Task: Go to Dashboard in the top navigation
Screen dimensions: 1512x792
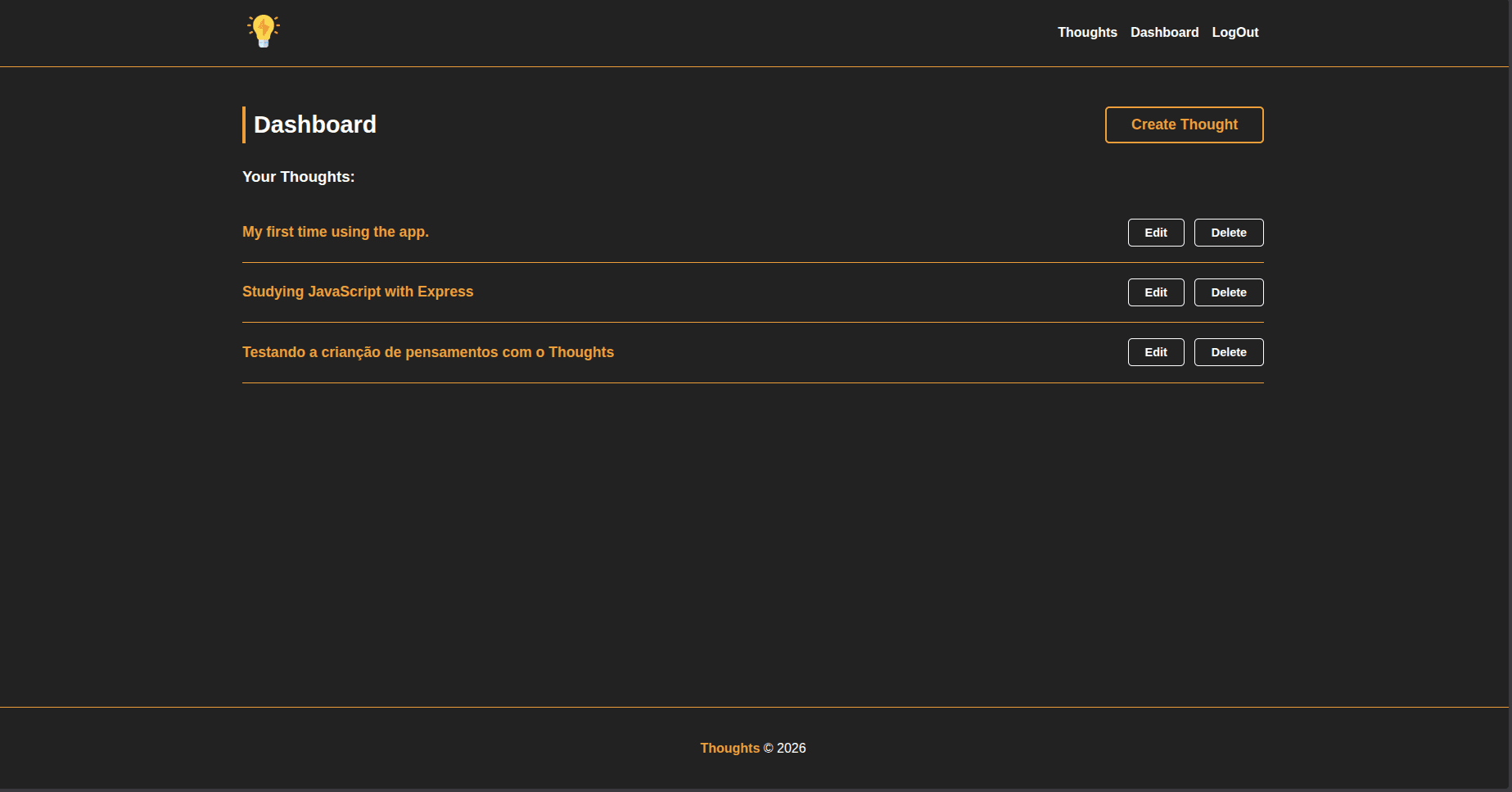Action: [x=1164, y=33]
